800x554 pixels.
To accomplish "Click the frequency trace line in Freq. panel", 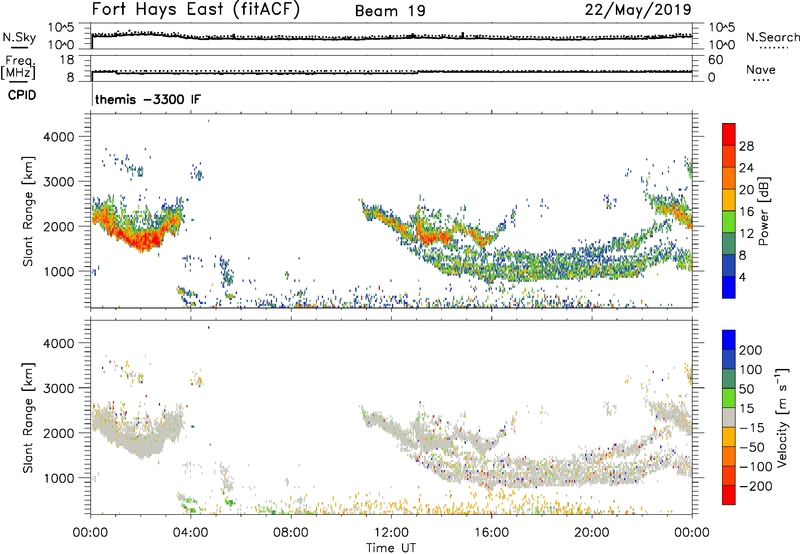I will (391, 73).
